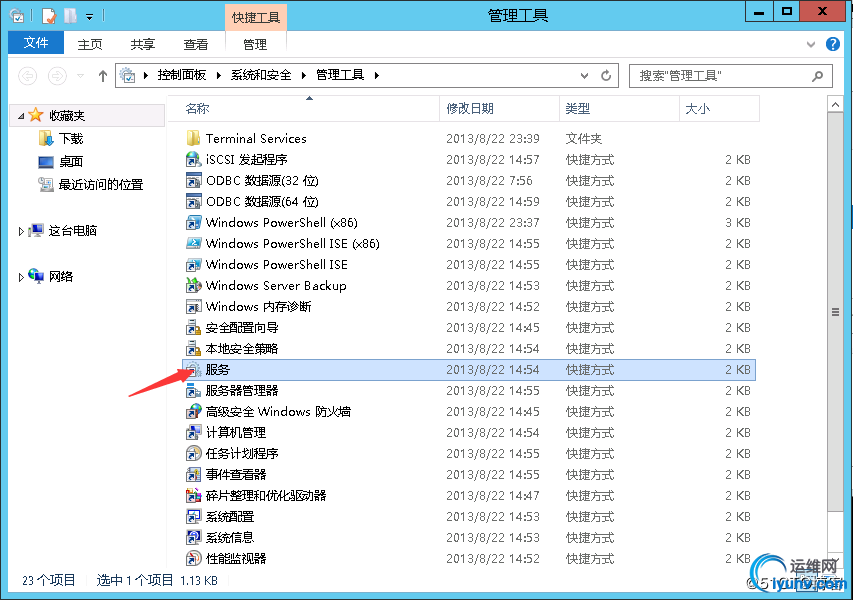Select the 计算机管理 icon

click(x=193, y=432)
